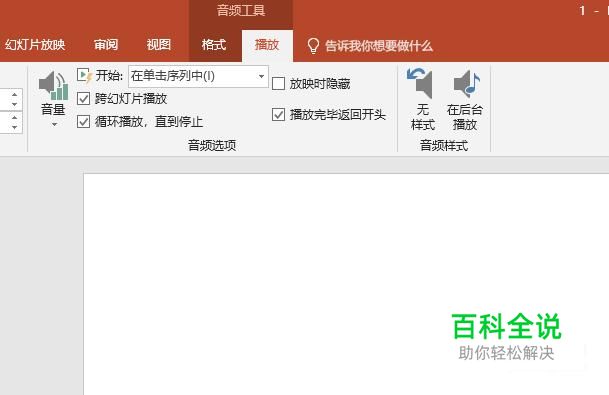This screenshot has width=609, height=395.
Task: Switch to the 幻灯片放映 tab
Action: [35, 45]
